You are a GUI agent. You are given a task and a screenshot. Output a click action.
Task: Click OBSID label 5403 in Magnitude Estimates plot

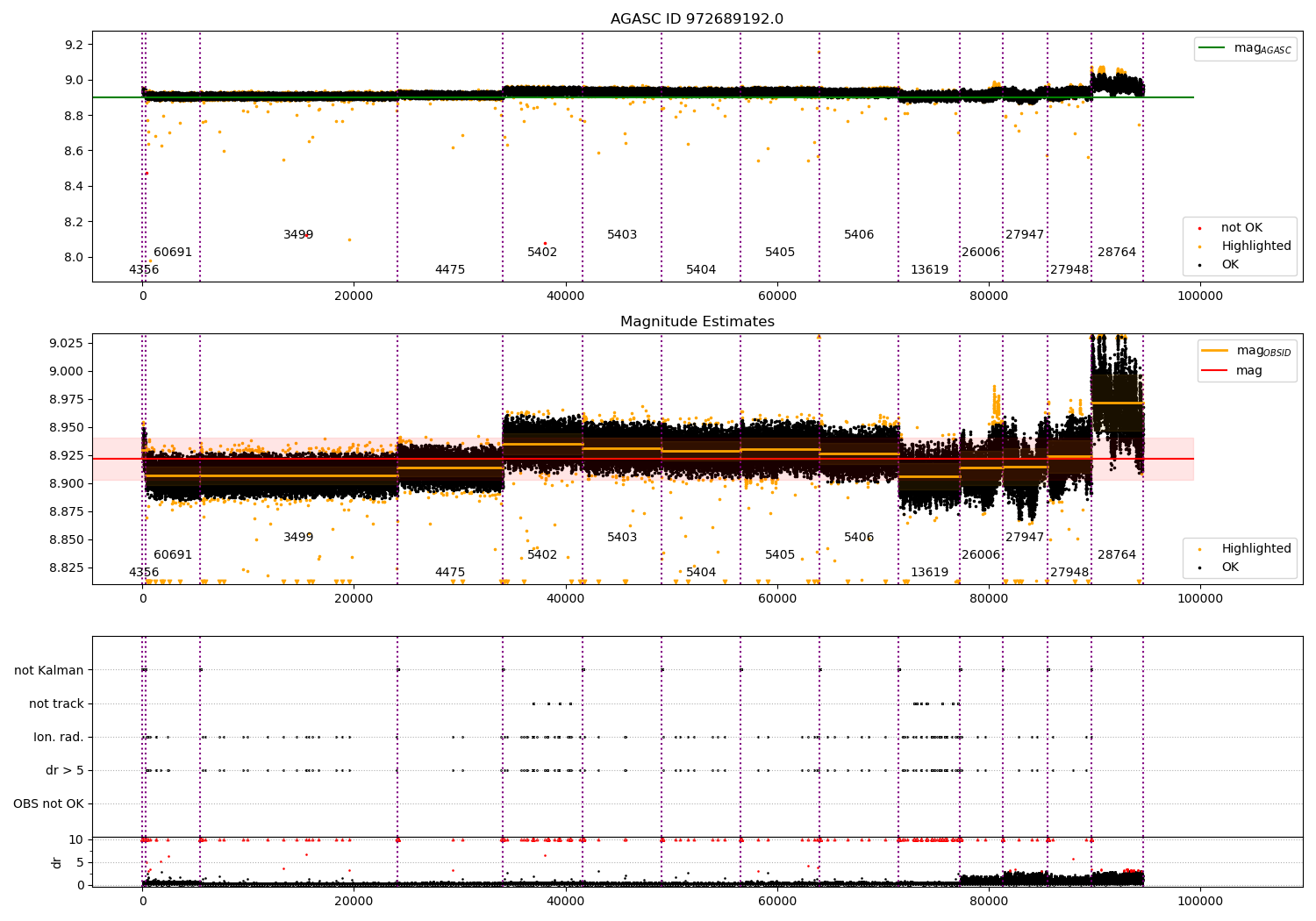pyautogui.click(x=622, y=538)
